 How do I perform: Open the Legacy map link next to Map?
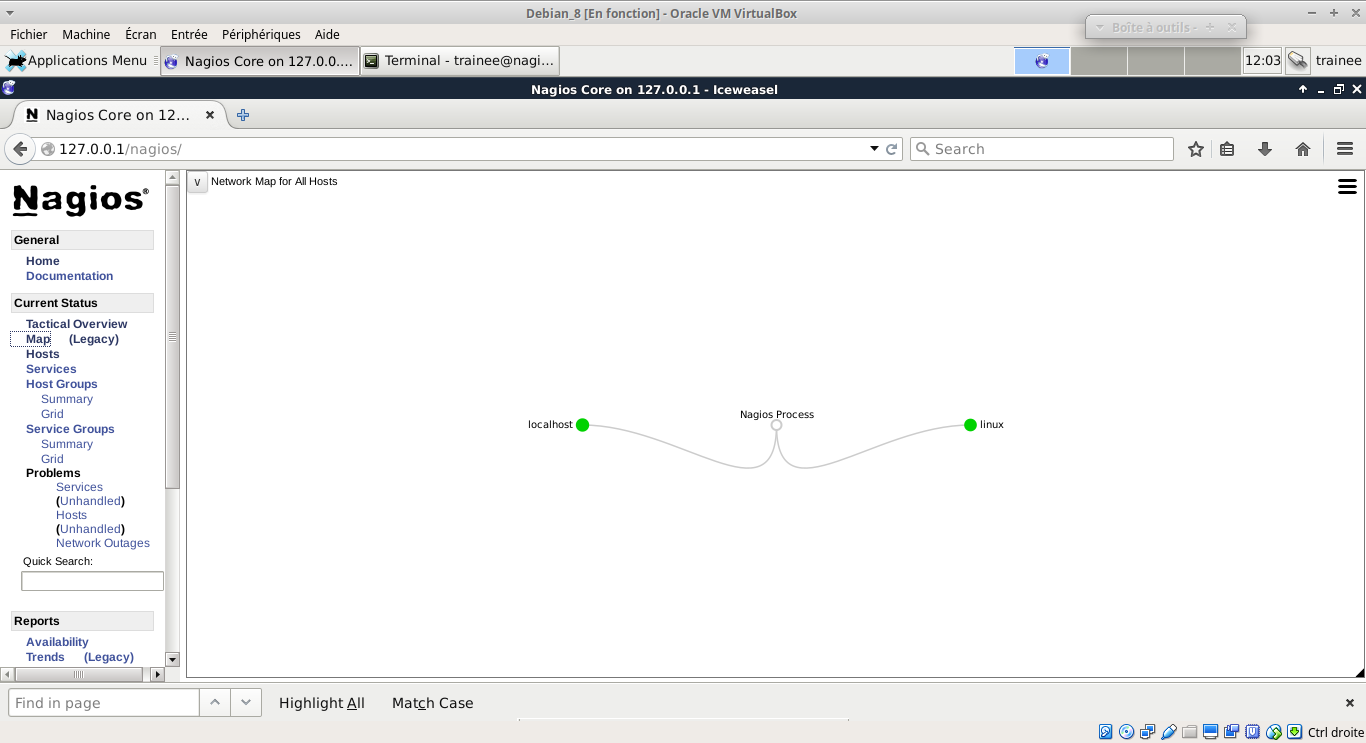coord(94,339)
